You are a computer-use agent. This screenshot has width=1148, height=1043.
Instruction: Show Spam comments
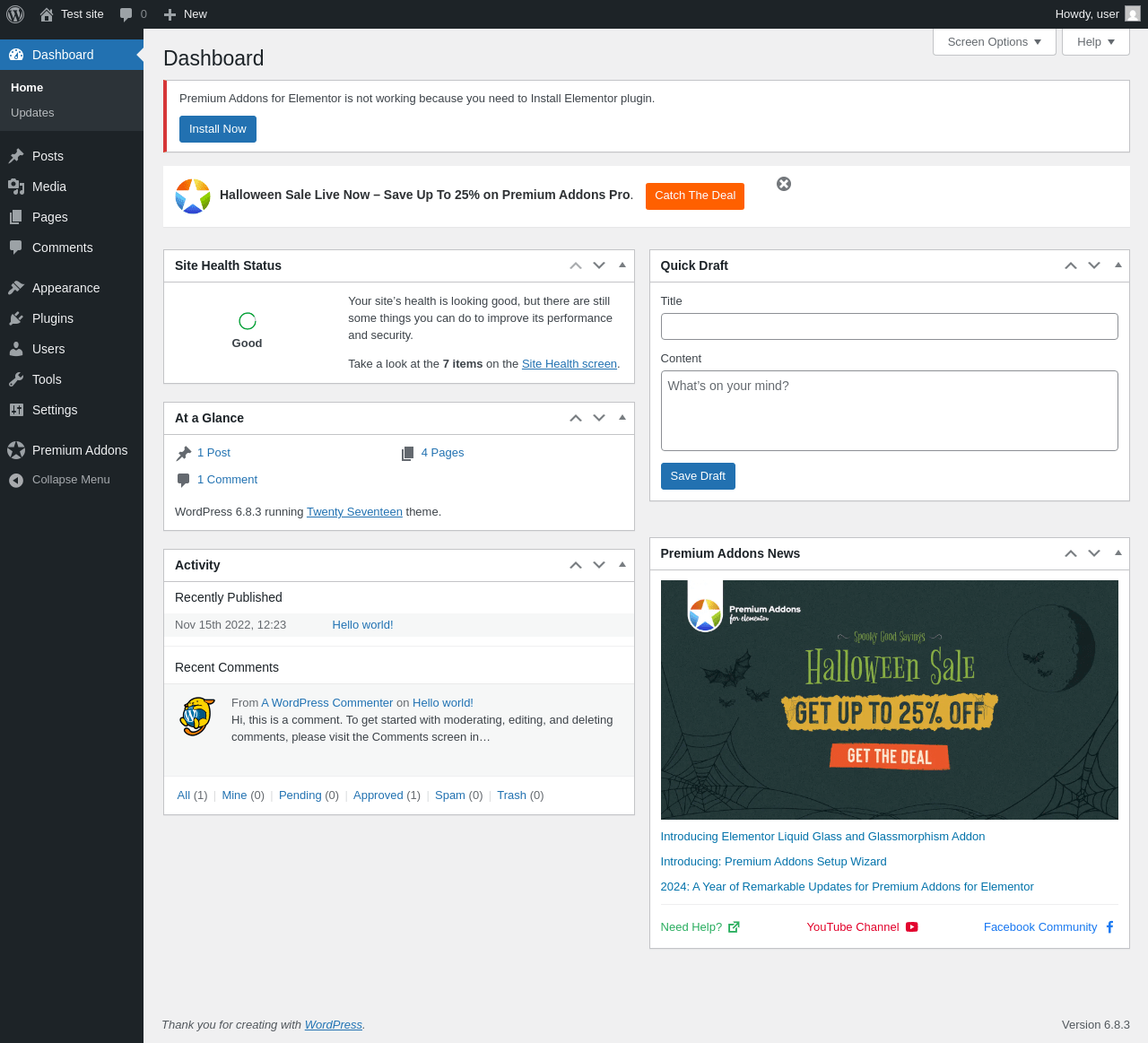click(450, 795)
